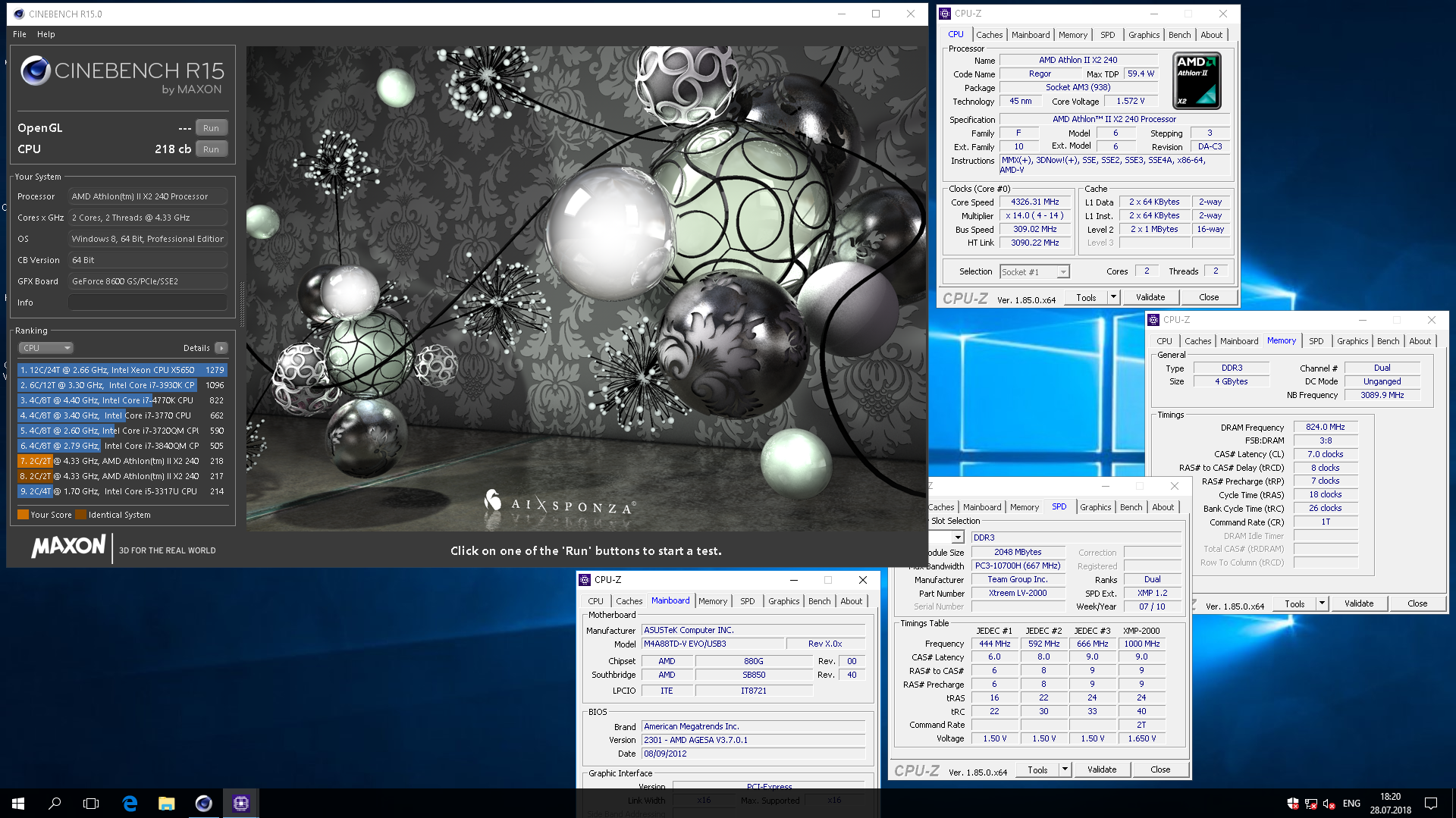Select Graphics tab in CPU-Z SPD window

[x=1095, y=507]
